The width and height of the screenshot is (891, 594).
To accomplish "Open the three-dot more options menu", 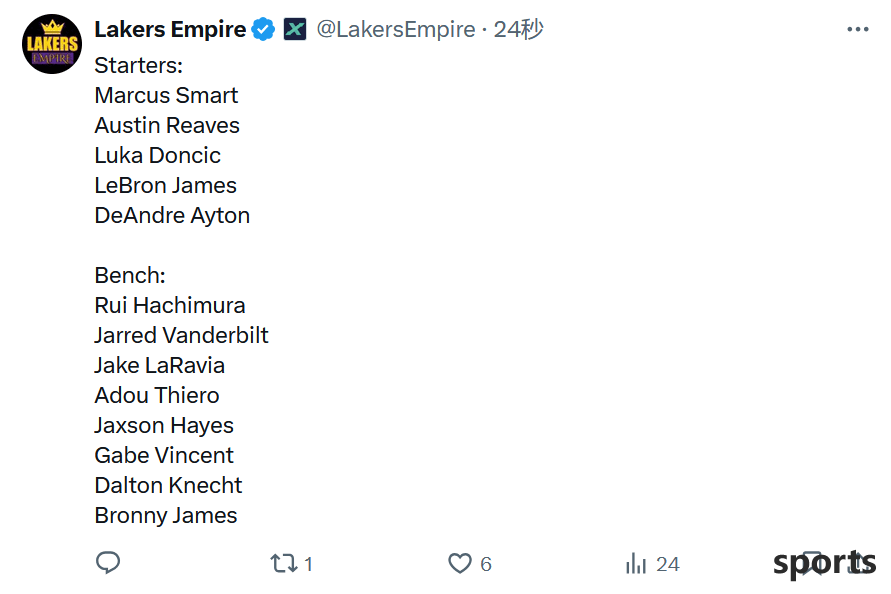I will [857, 29].
